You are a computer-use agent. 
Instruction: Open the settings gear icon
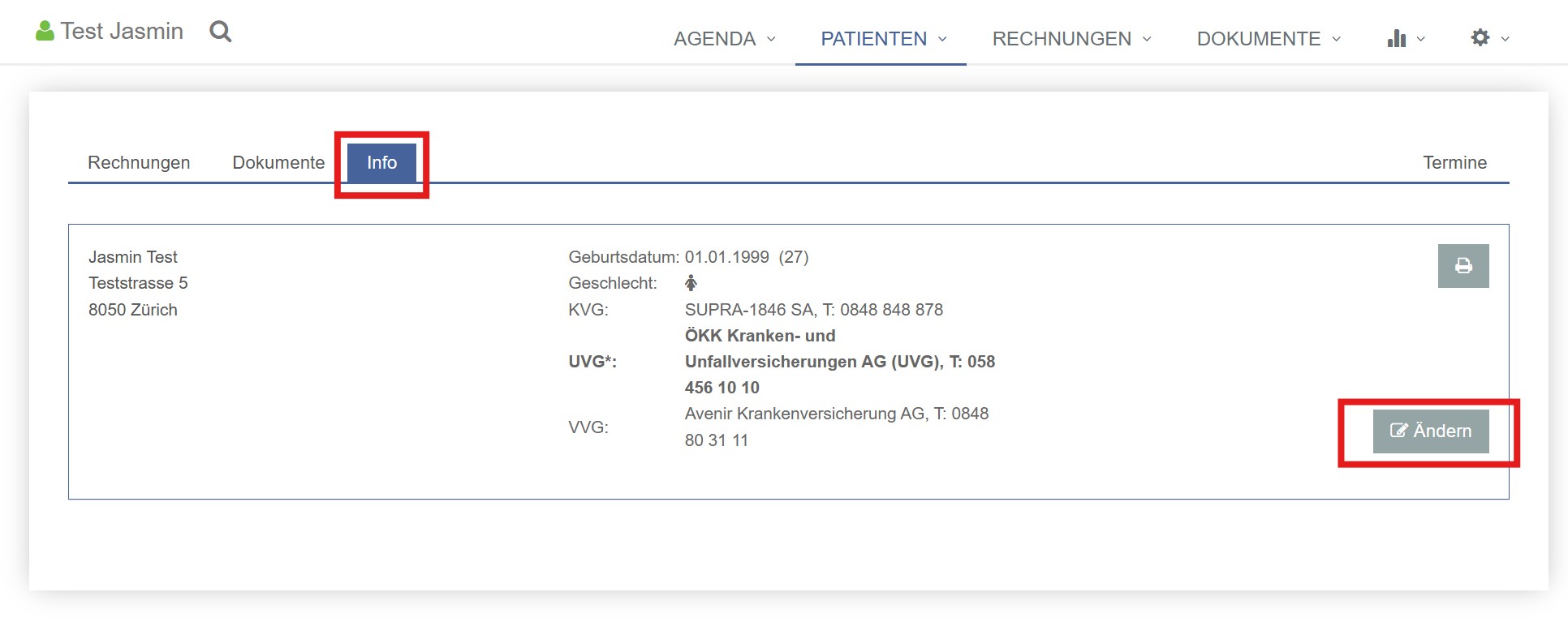click(x=1480, y=37)
